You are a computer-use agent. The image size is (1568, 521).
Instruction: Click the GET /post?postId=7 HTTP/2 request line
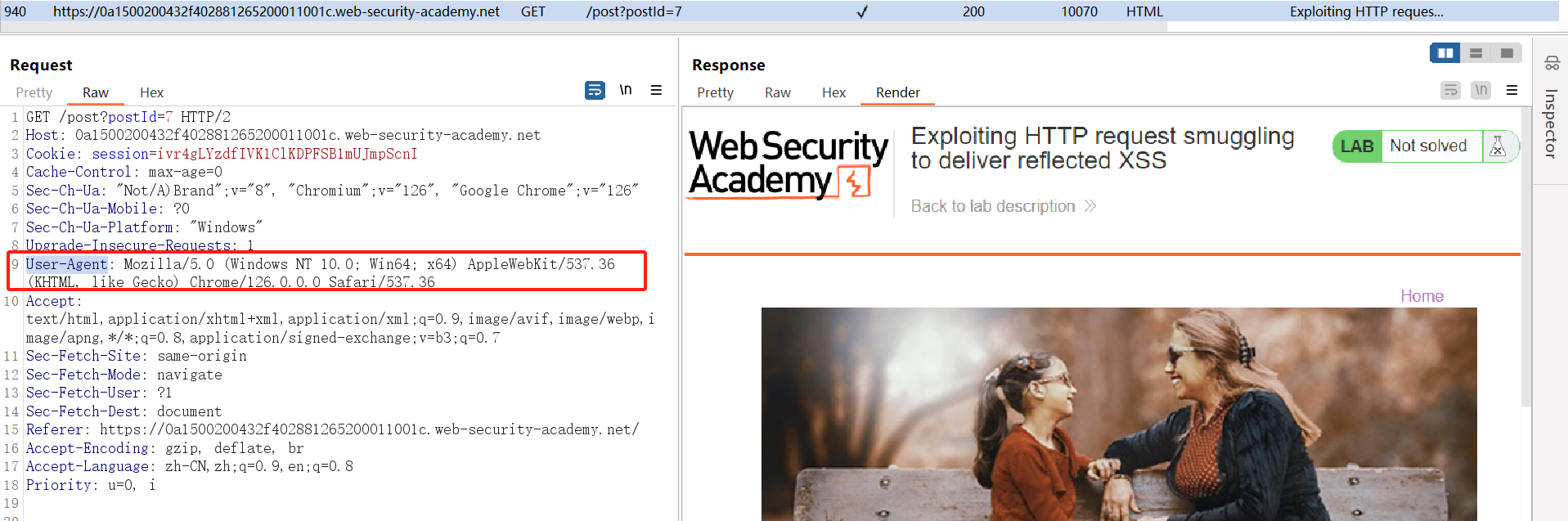[128, 117]
